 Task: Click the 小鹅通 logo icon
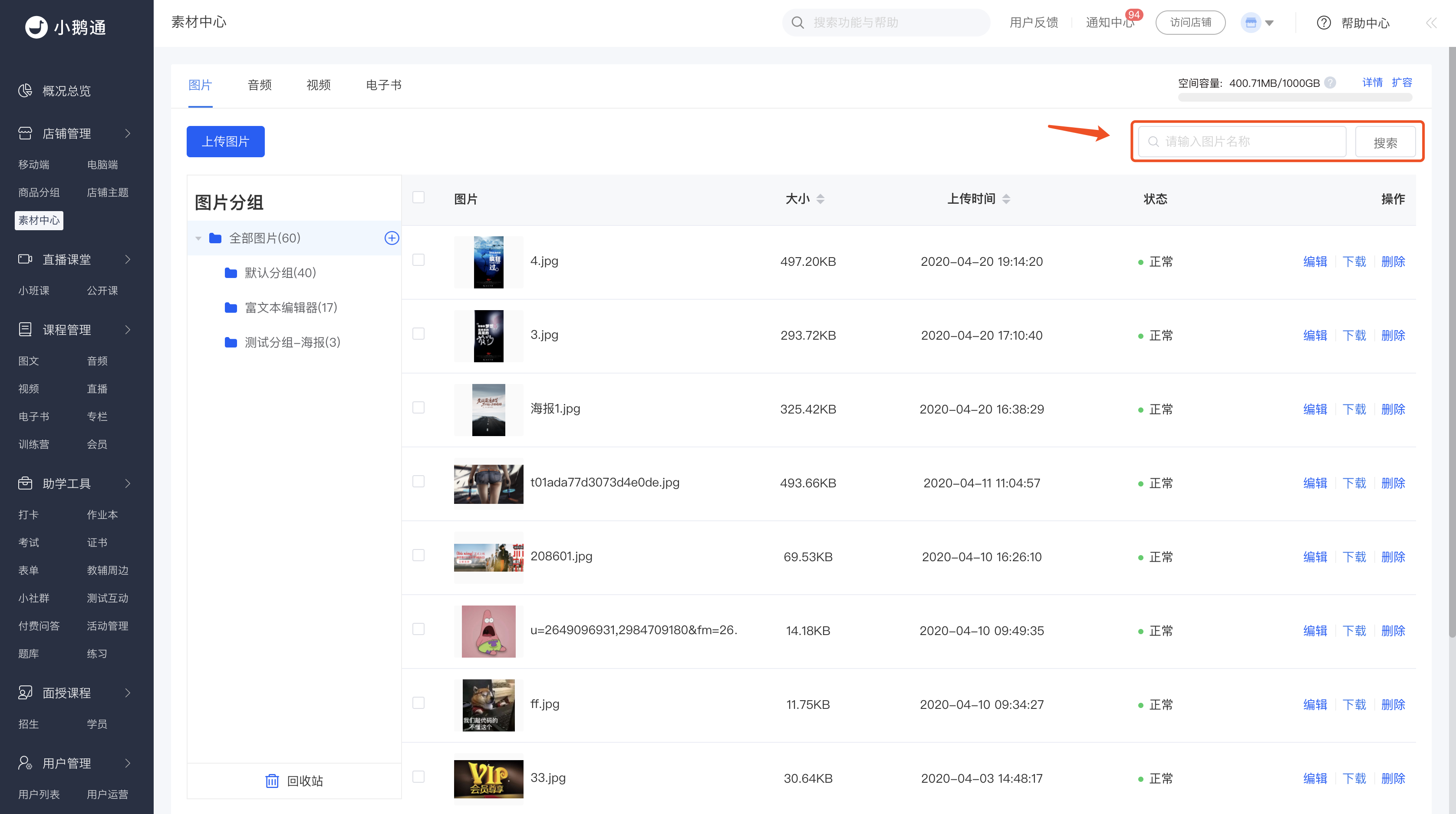[37, 26]
